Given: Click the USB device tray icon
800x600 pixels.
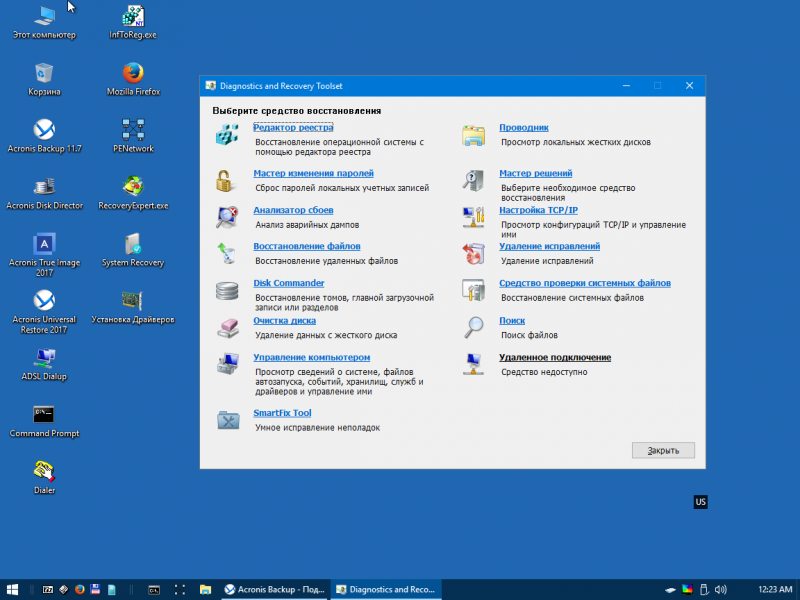Looking at the screenshot, I should pyautogui.click(x=704, y=590).
